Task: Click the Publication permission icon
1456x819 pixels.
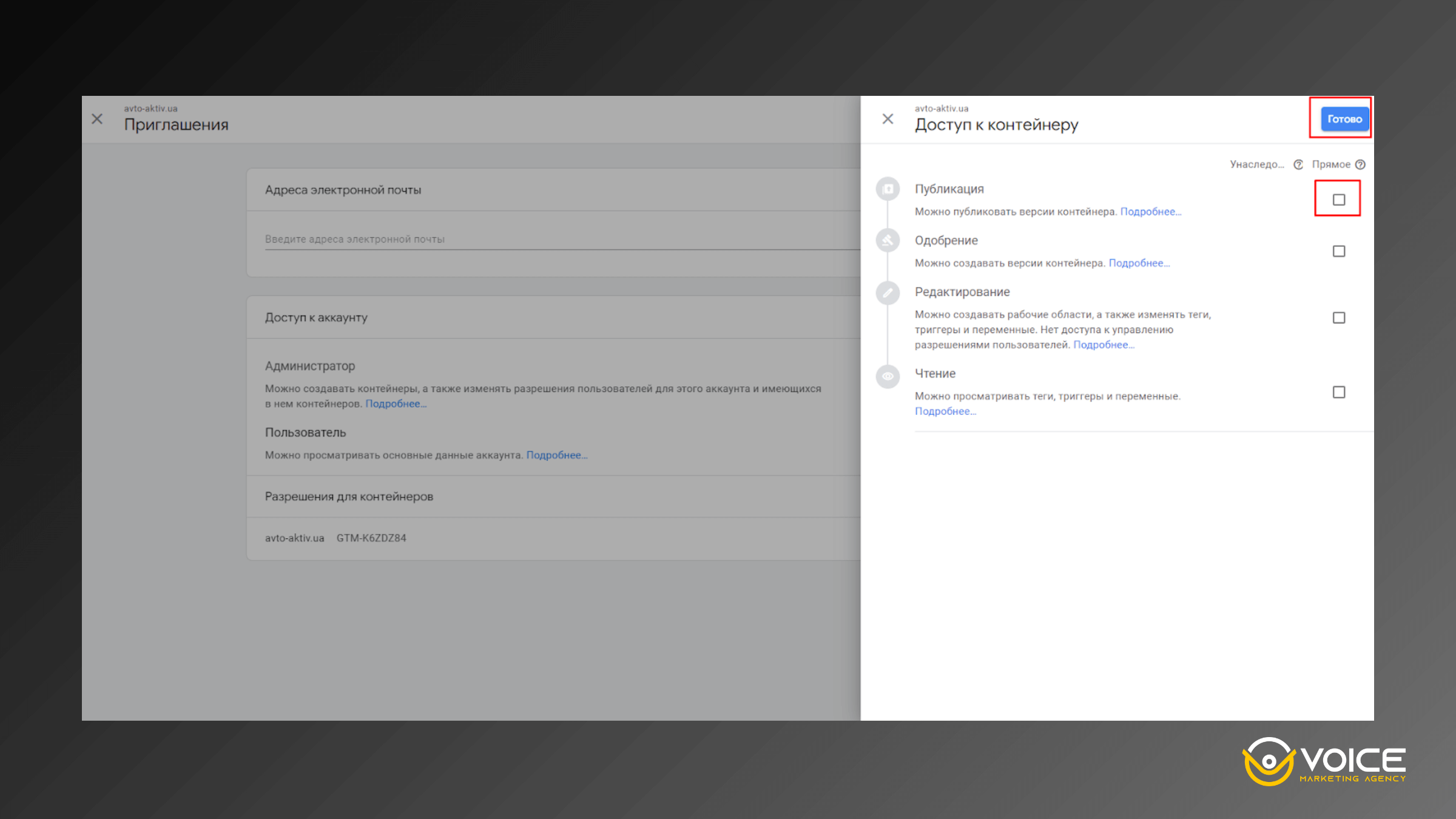Action: [x=888, y=189]
